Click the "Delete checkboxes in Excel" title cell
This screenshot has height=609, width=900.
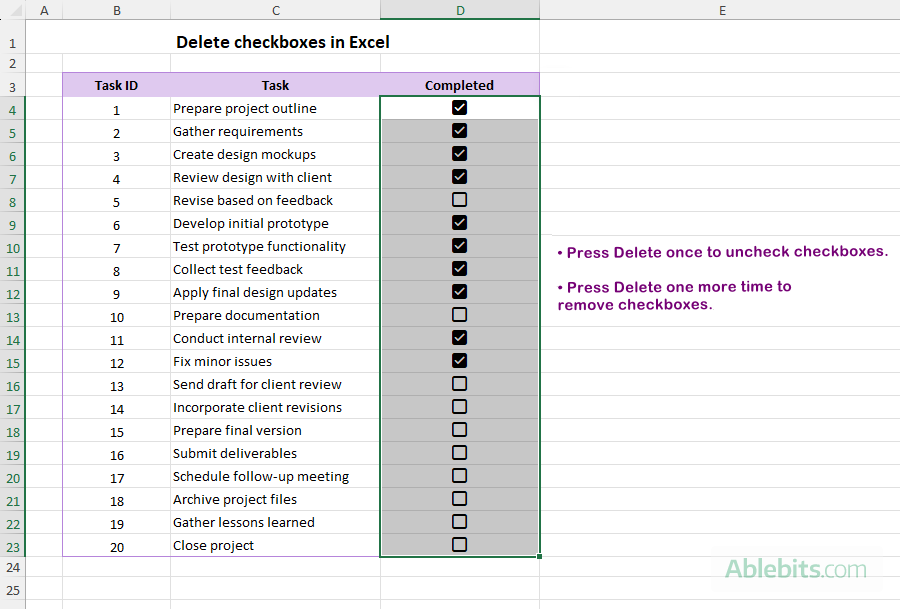pyautogui.click(x=283, y=42)
